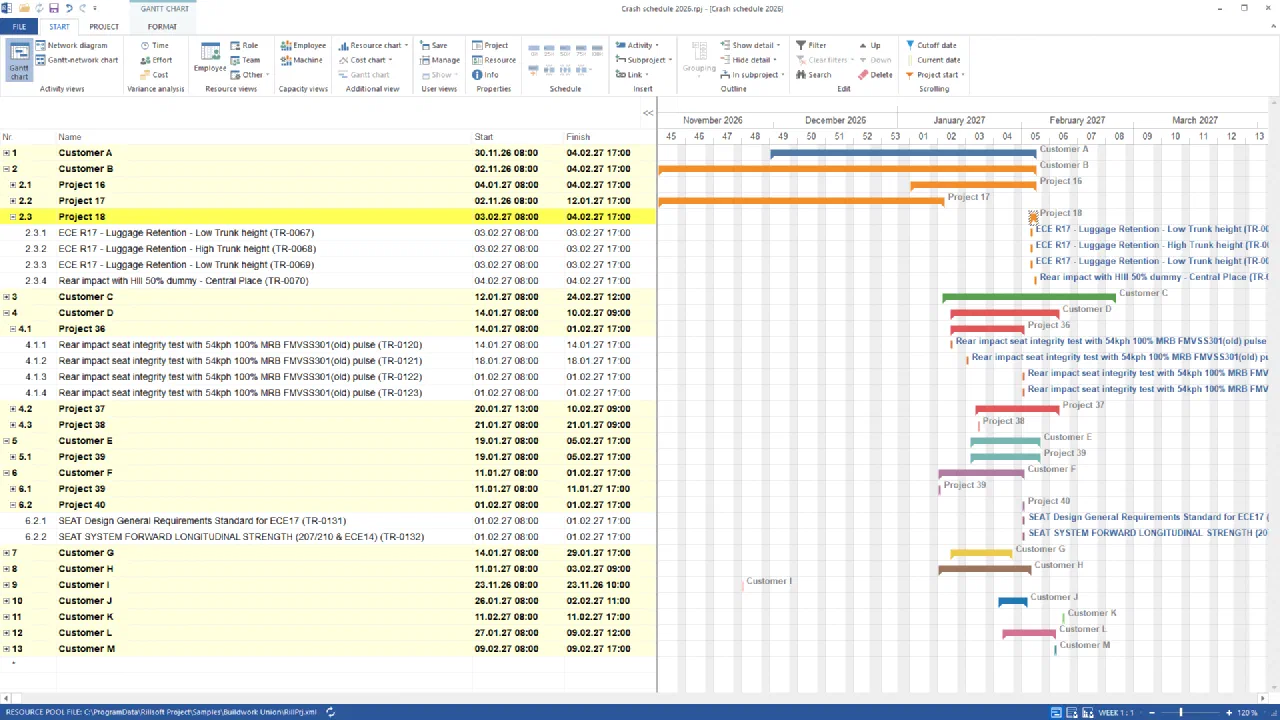Collapse Project 18 subtree
Image resolution: width=1280 pixels, height=720 pixels.
click(x=13, y=217)
